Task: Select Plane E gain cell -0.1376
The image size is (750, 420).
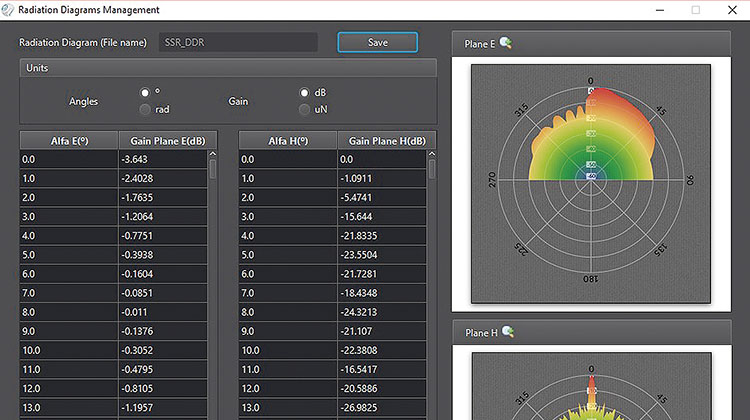Action: [x=163, y=331]
